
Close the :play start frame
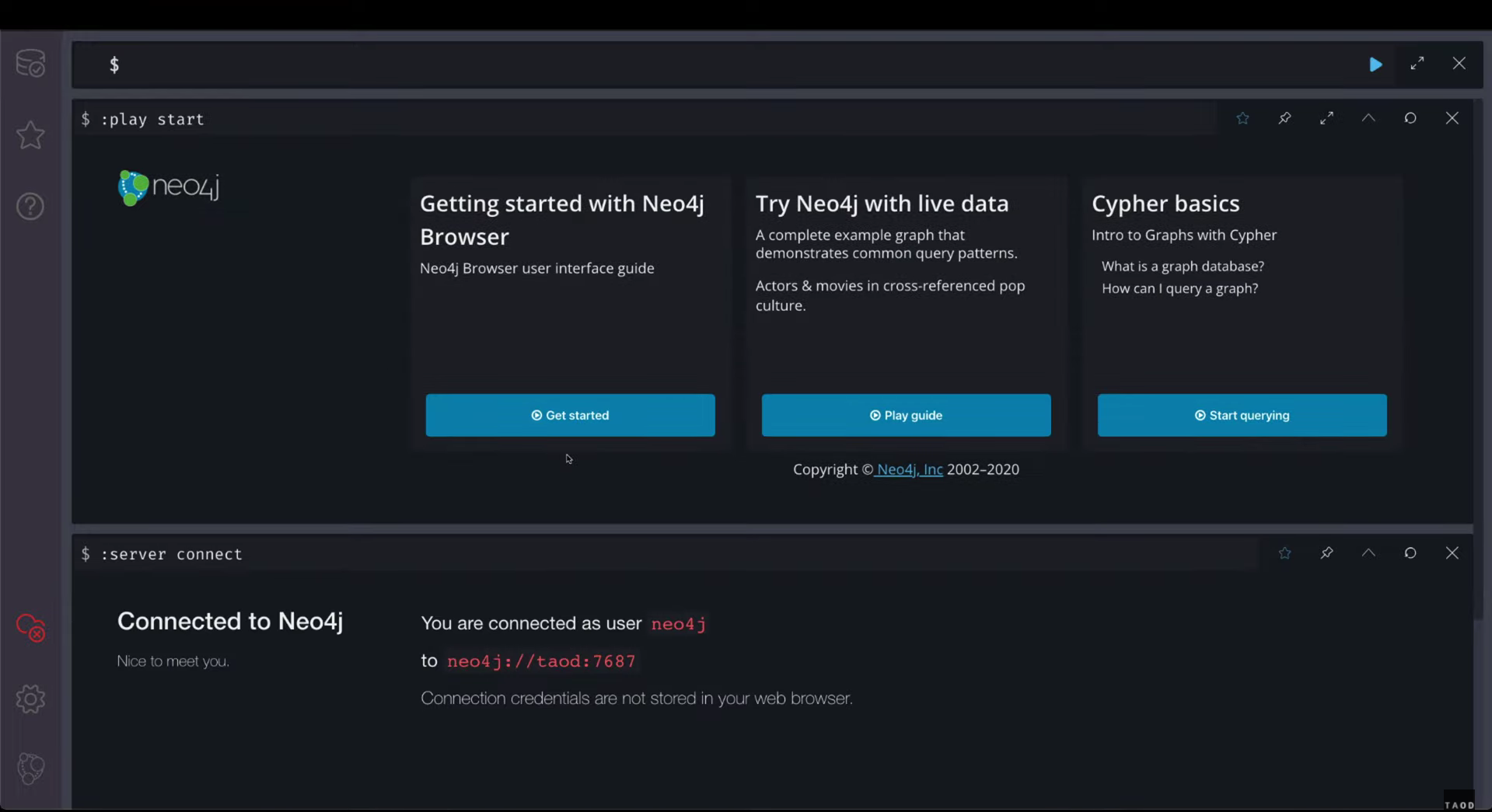point(1452,118)
